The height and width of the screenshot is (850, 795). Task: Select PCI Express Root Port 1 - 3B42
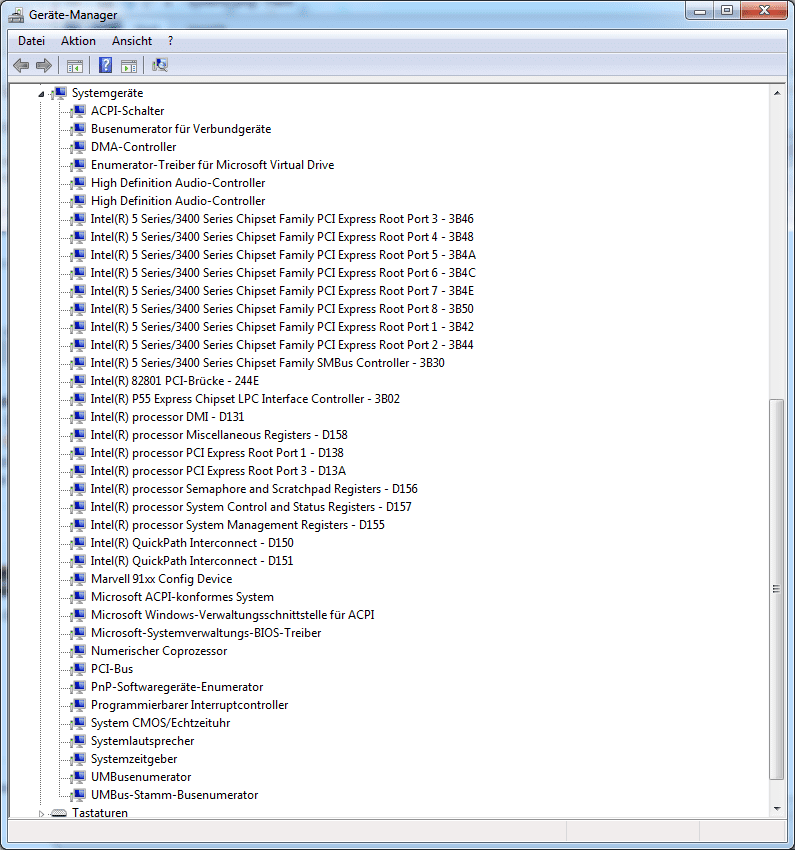point(282,326)
